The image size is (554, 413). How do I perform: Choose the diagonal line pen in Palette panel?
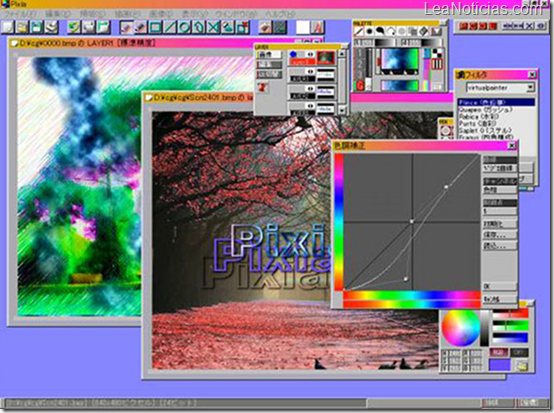pos(359,31)
